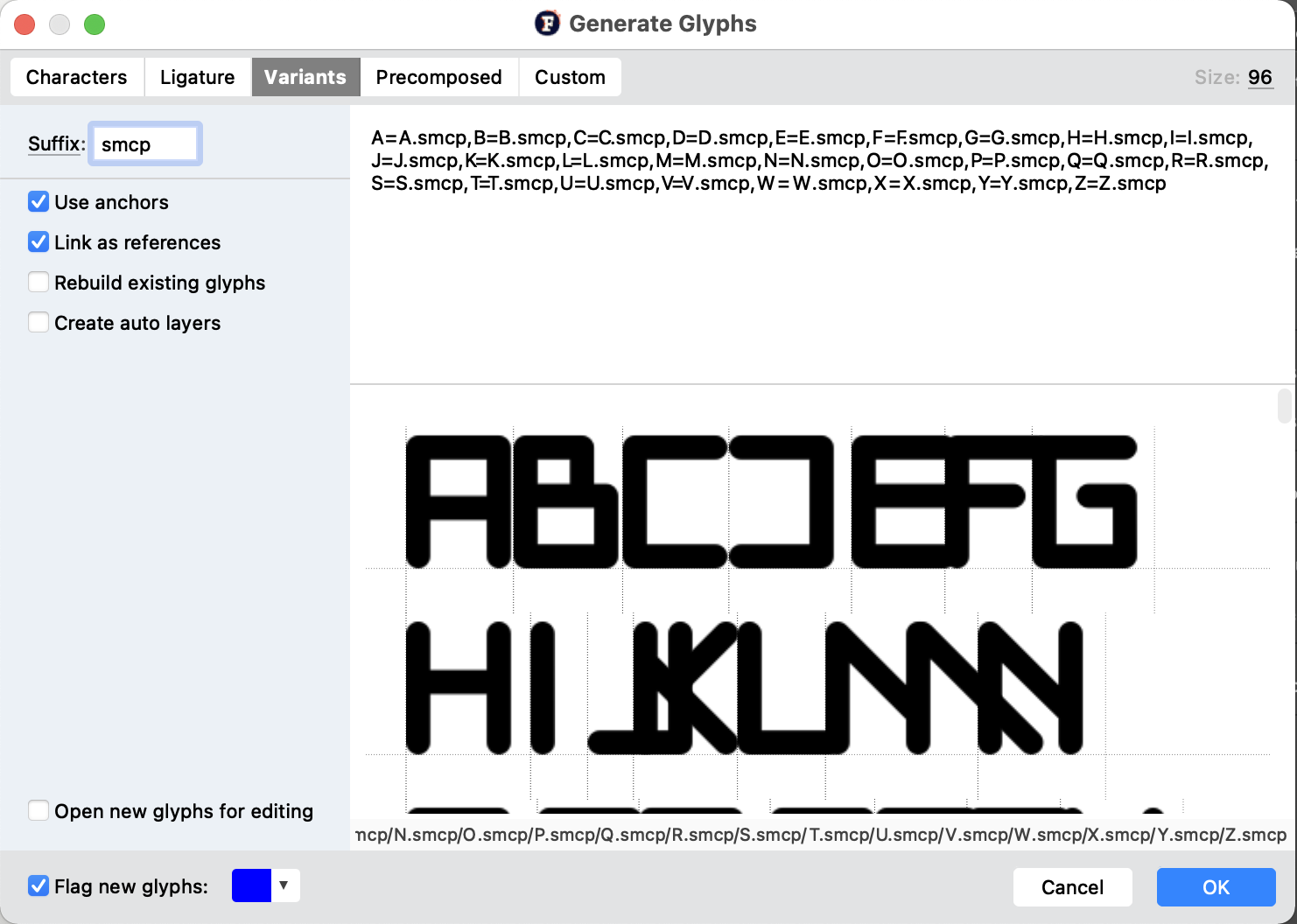Uncheck Link as references
Image resolution: width=1297 pixels, height=924 pixels.
click(x=39, y=242)
